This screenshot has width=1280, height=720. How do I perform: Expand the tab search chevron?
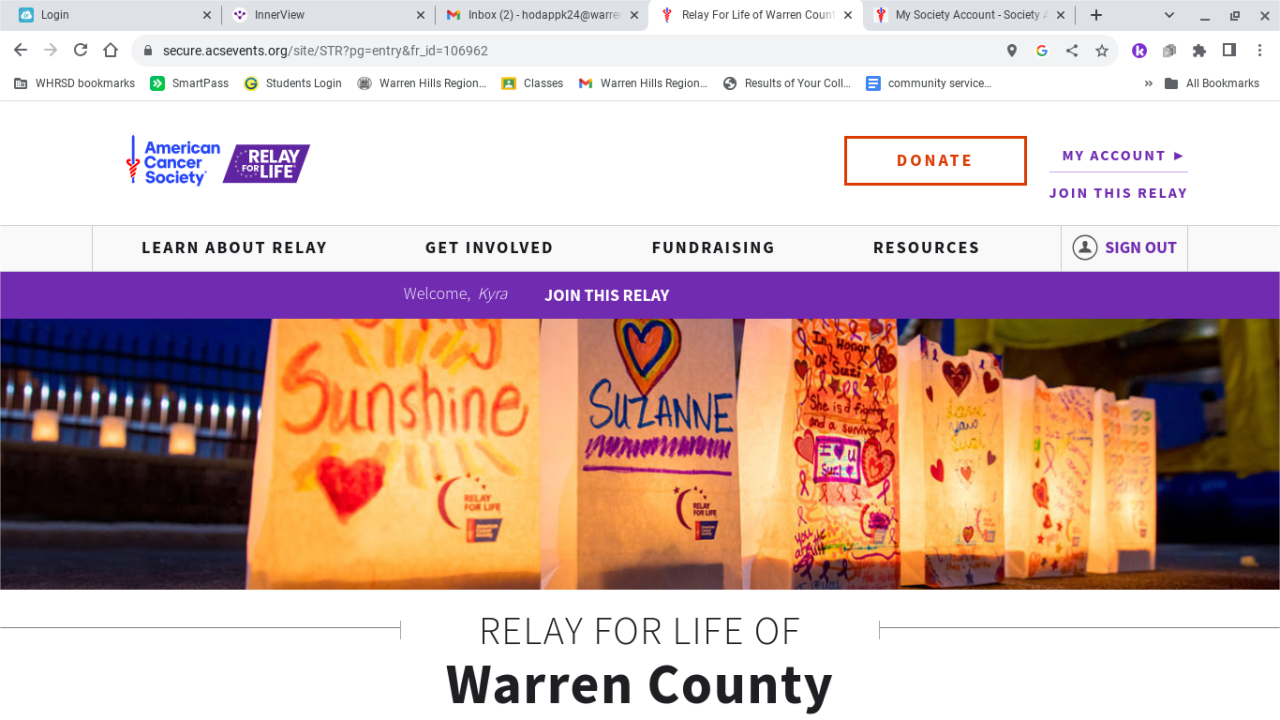point(1169,15)
